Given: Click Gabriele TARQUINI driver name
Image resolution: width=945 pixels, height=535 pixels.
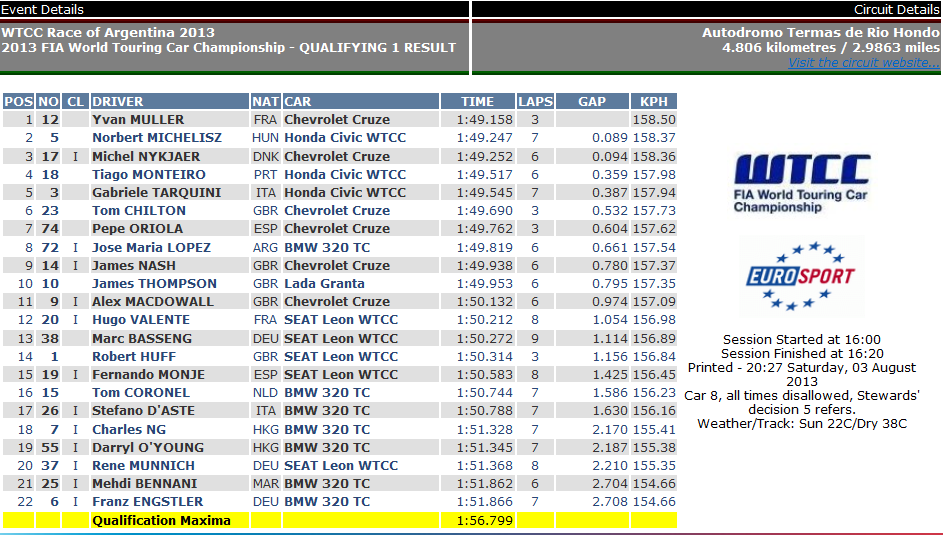Looking at the screenshot, I should tap(156, 192).
